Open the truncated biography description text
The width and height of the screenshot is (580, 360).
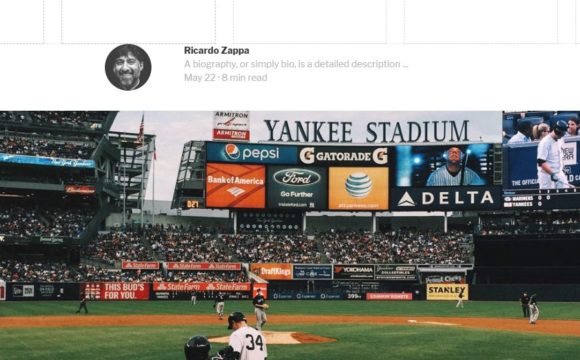coord(296,64)
